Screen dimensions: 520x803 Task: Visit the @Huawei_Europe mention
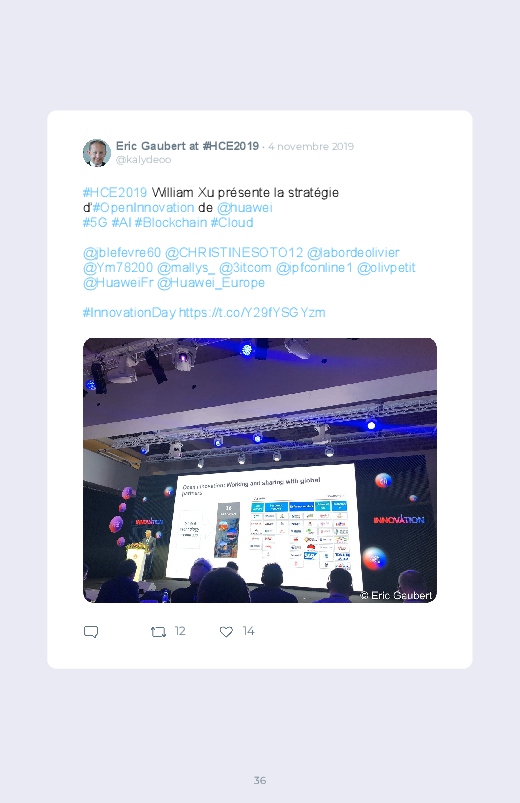point(211,282)
